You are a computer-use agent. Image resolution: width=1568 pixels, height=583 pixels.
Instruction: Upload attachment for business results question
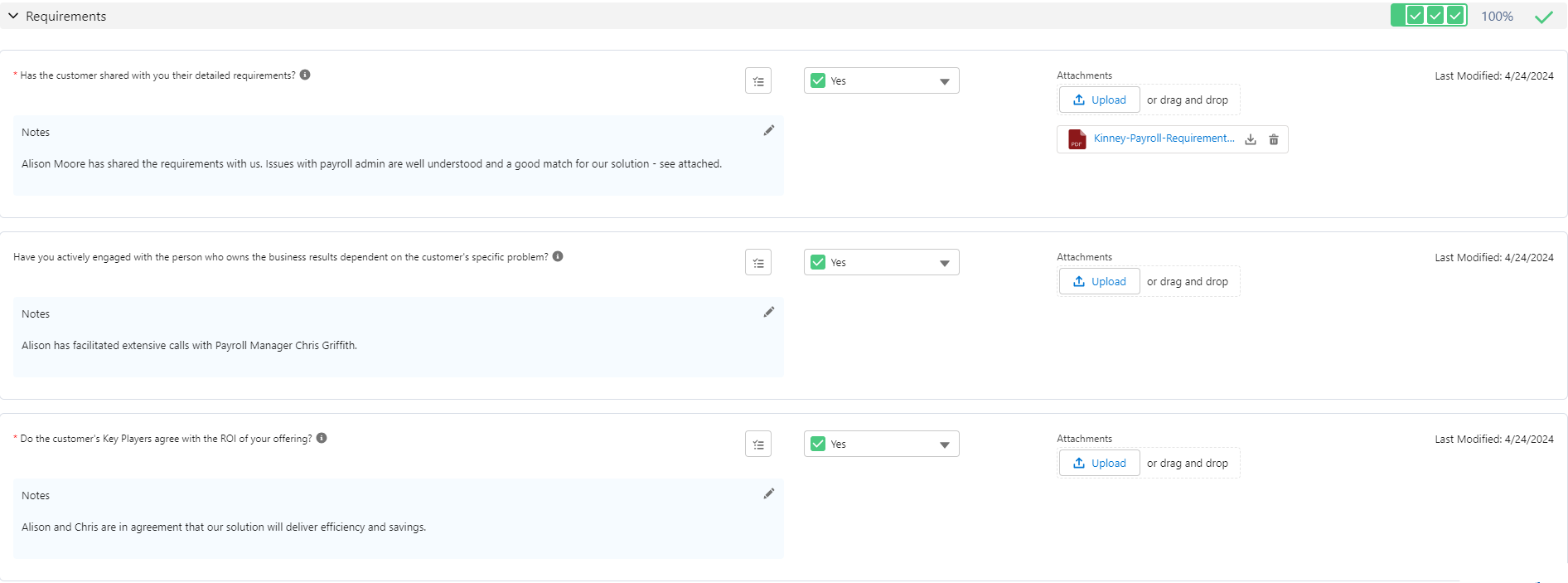pos(1099,282)
